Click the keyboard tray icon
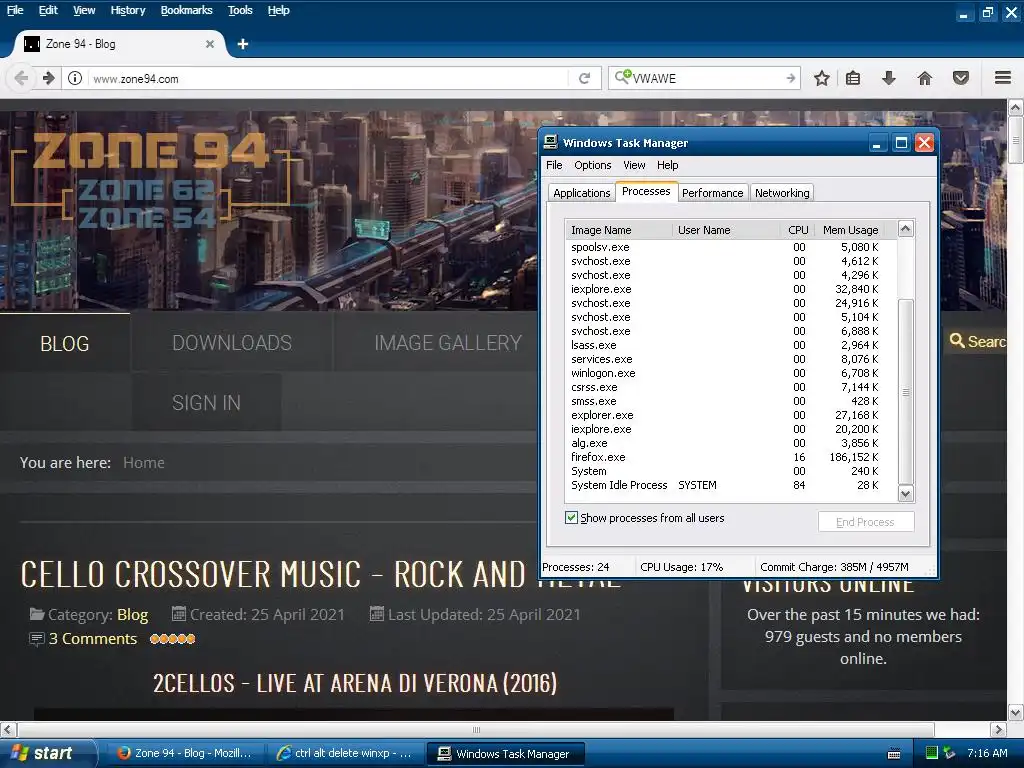Image resolution: width=1024 pixels, height=768 pixels. pyautogui.click(x=894, y=754)
